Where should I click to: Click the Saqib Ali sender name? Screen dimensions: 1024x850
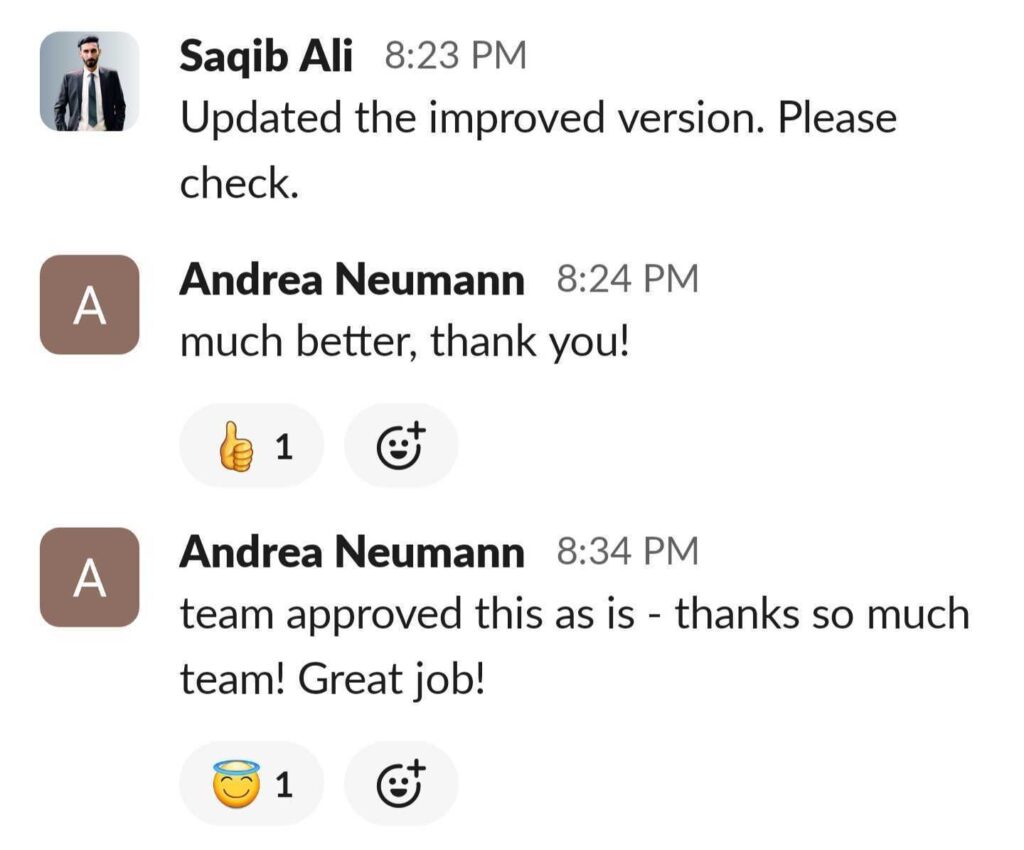coord(265,57)
